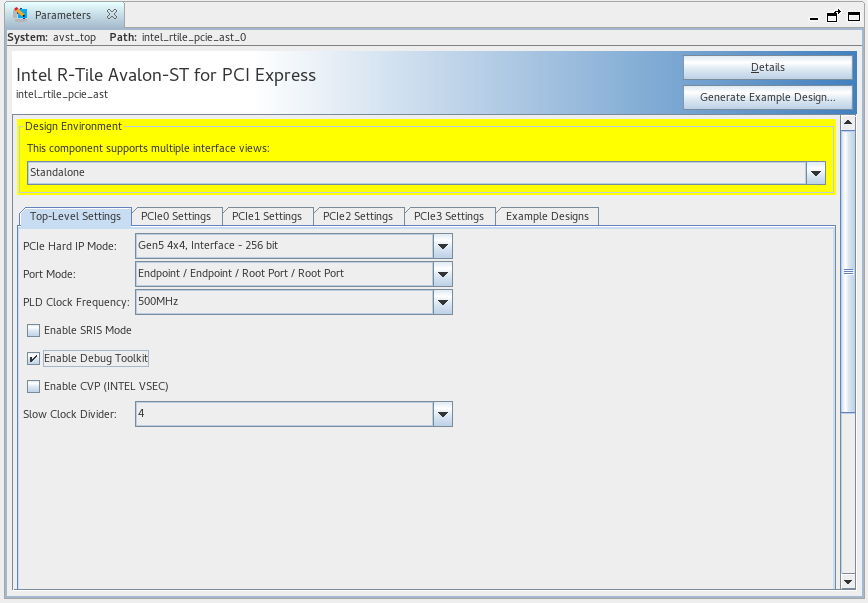Click the "Enable SRIS Mode" label
Viewport: 868px width, 603px height.
(x=88, y=331)
